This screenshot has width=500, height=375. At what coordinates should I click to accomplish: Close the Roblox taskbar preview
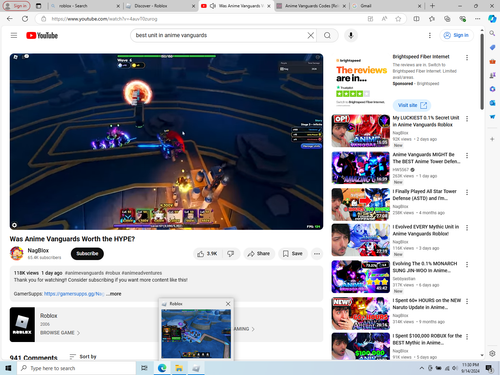228,304
